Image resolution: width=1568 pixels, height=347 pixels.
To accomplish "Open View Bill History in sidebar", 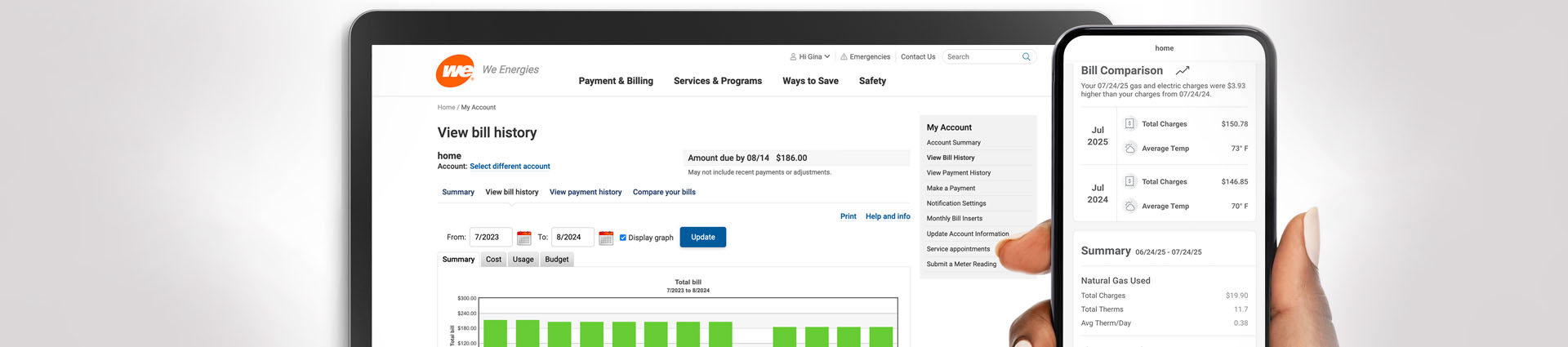I will (x=951, y=158).
